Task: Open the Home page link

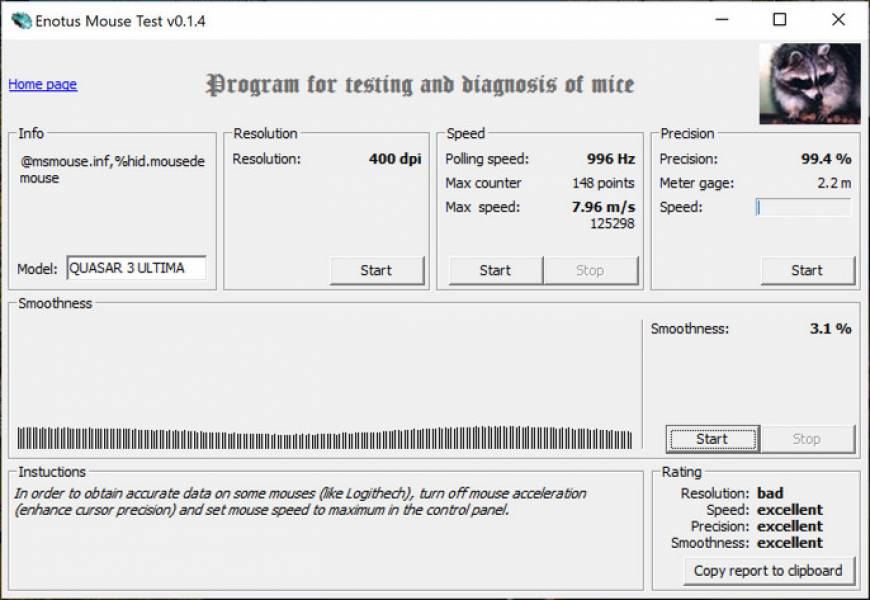Action: pyautogui.click(x=42, y=85)
